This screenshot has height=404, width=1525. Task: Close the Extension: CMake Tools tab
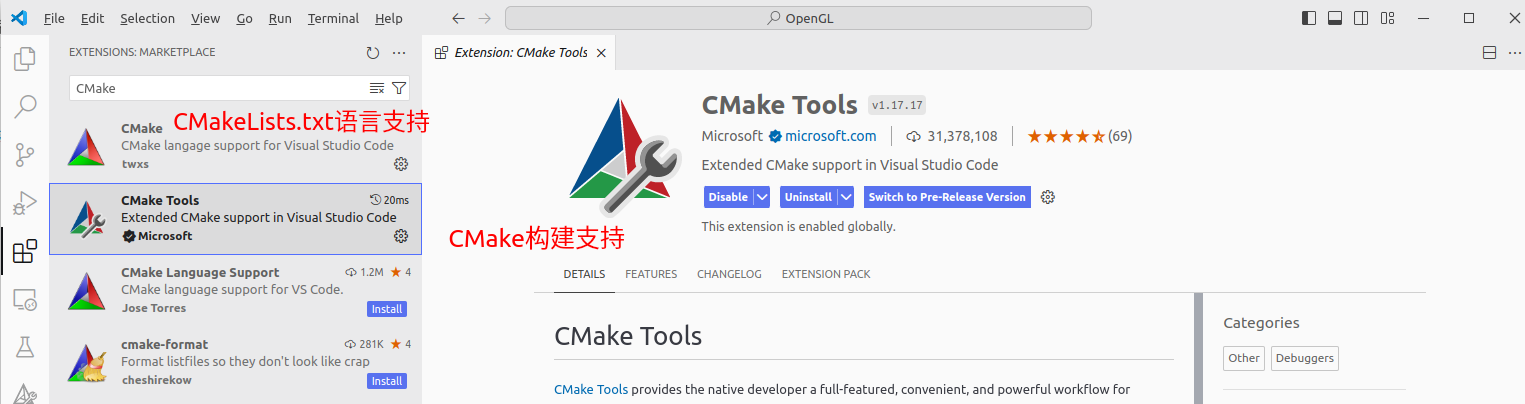pyautogui.click(x=601, y=53)
